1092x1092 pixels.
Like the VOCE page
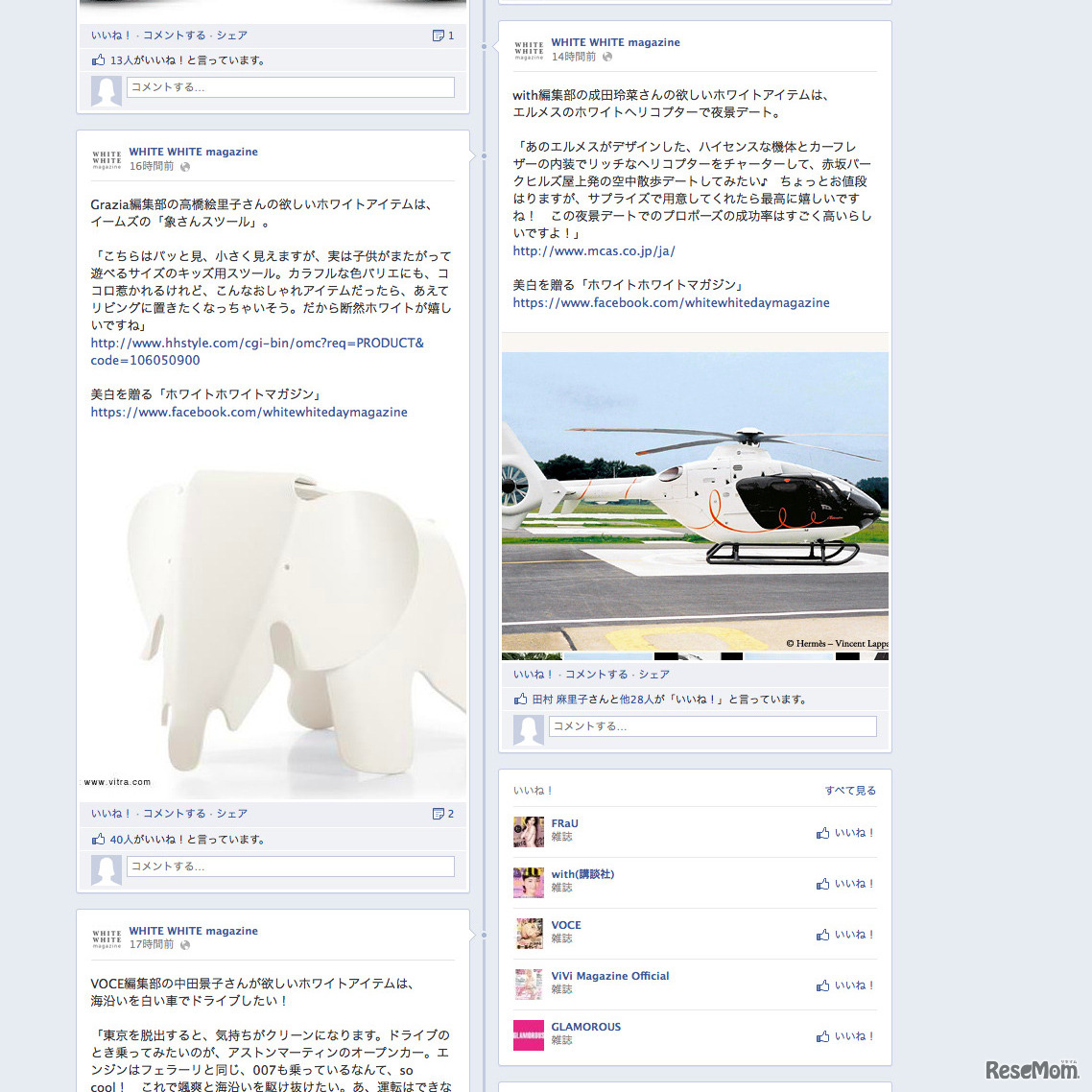click(x=844, y=934)
